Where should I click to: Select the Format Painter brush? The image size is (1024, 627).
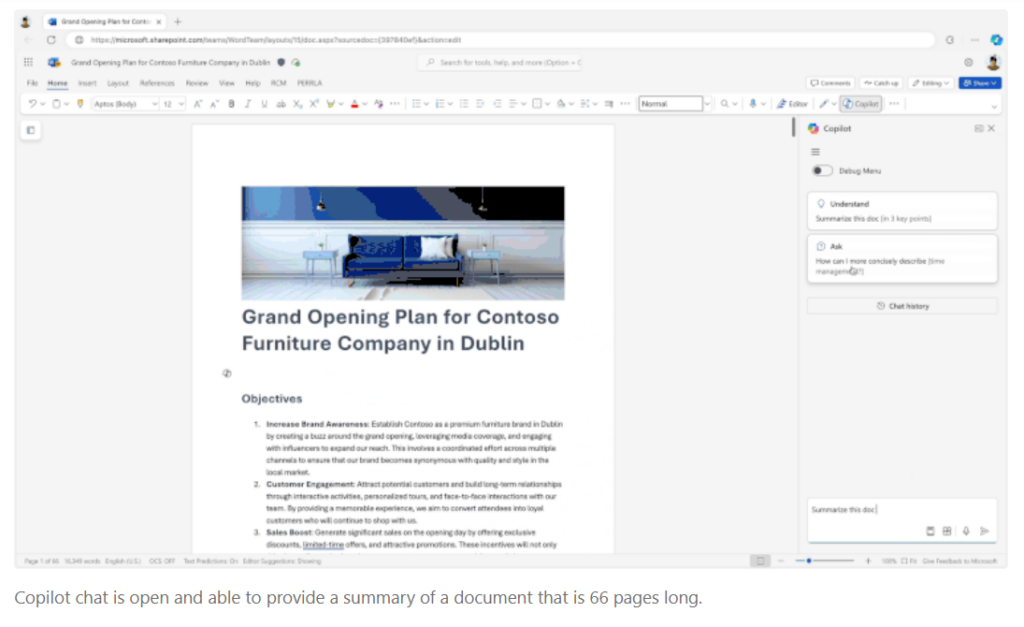pyautogui.click(x=80, y=104)
